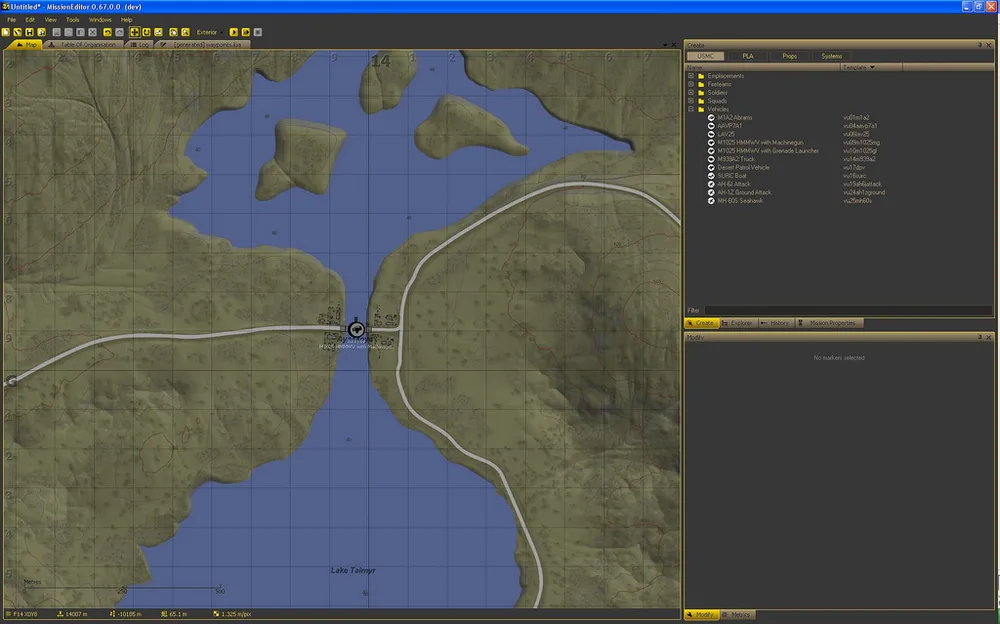1000x624 pixels.
Task: Open the Mission Properties tab
Action: tap(830, 323)
